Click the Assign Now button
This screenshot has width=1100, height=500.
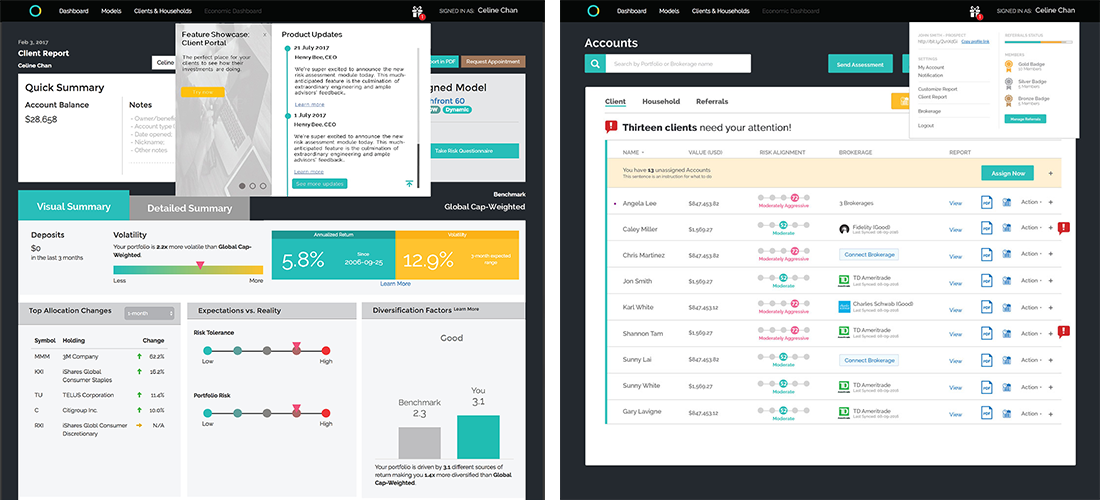click(x=1007, y=173)
